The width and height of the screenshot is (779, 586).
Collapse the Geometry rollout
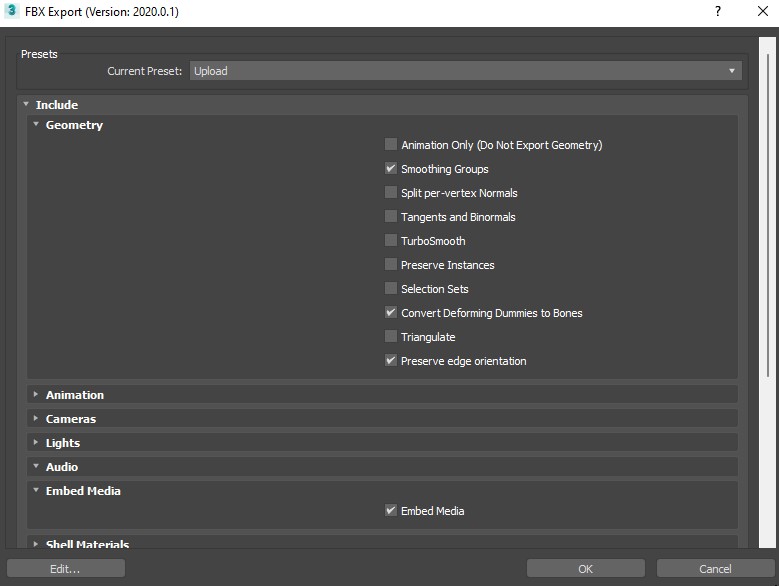pyautogui.click(x=37, y=125)
